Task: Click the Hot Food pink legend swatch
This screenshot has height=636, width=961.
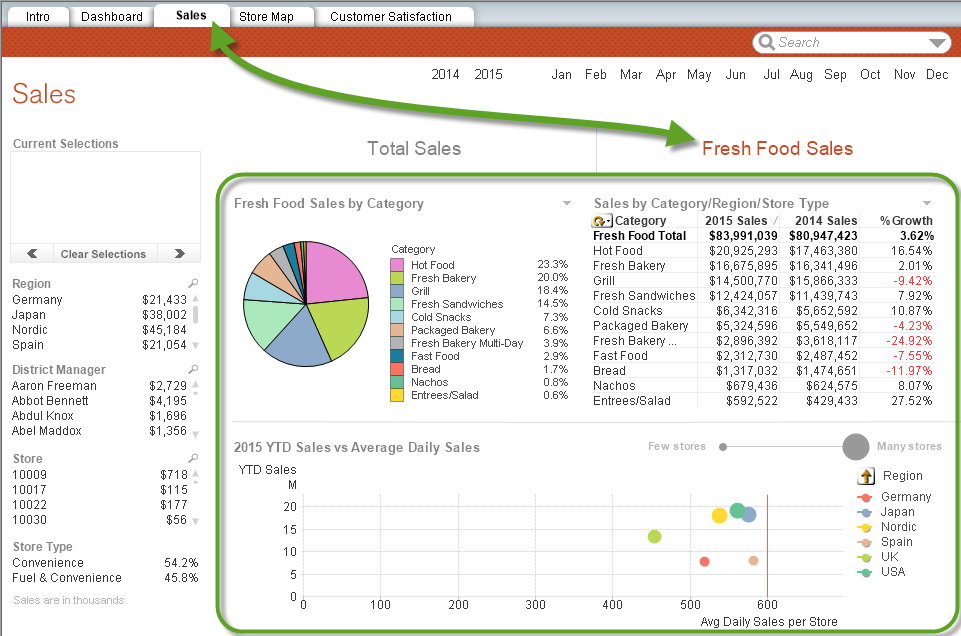Action: (397, 265)
